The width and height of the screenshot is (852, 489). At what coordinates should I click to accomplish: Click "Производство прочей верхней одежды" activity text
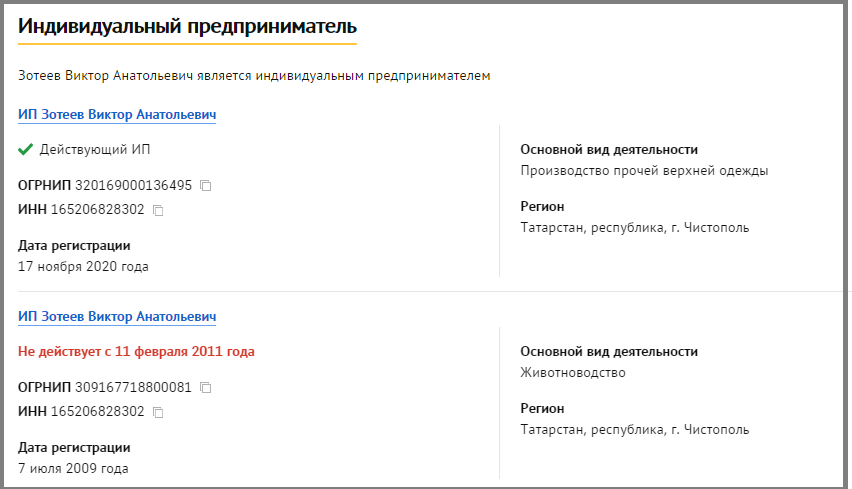click(644, 171)
